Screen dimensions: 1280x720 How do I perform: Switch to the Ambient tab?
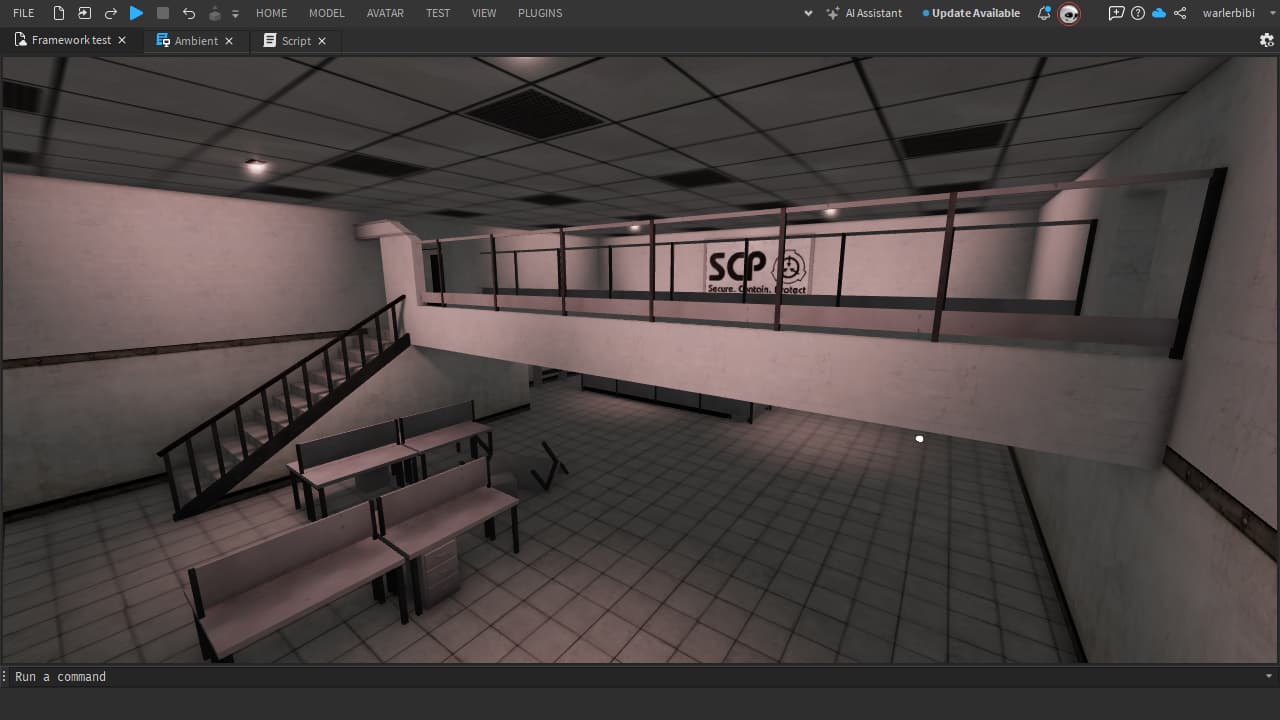[194, 41]
